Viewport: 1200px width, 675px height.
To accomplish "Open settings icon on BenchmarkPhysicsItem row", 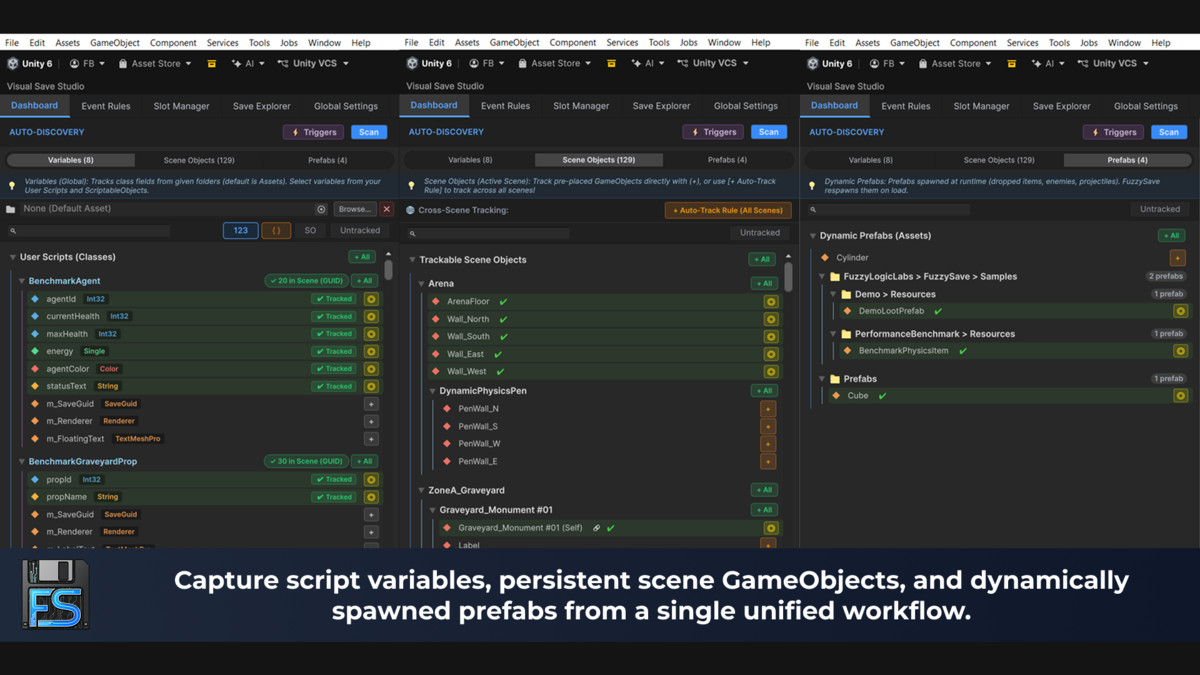I will coord(1180,351).
